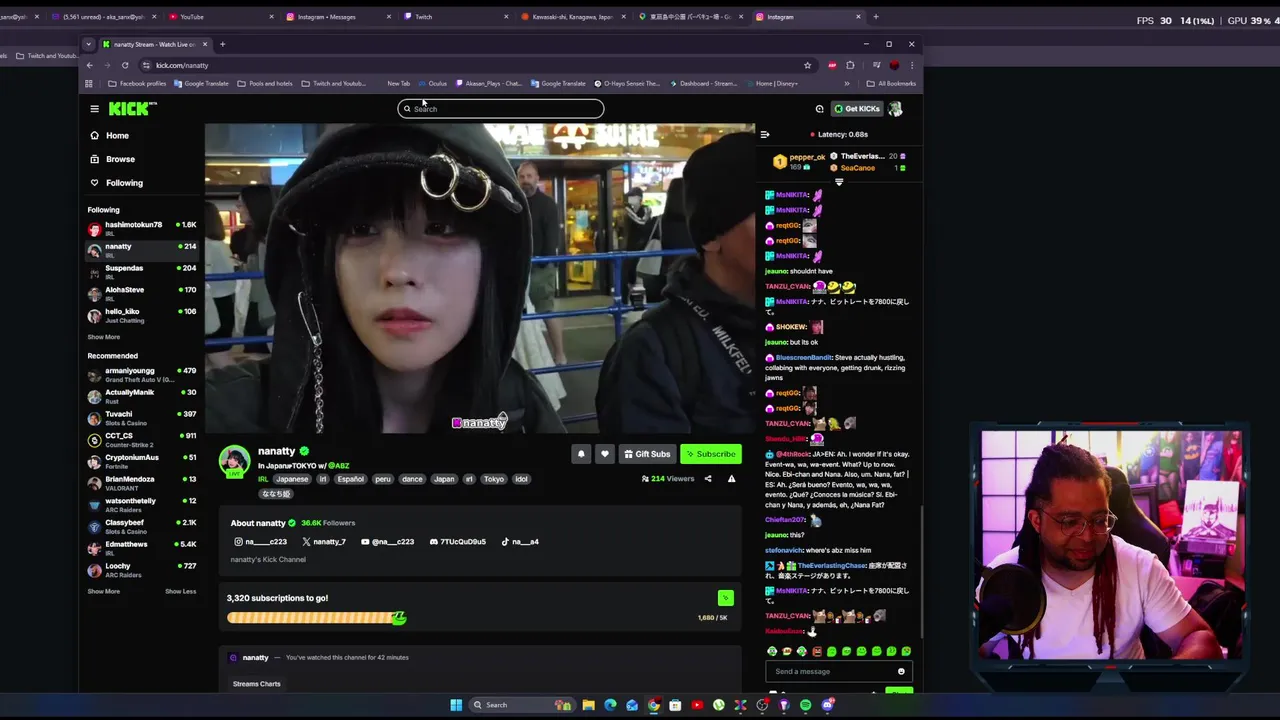This screenshot has width=1280, height=720.
Task: Click the notification bell for nanatty
Action: tap(581, 454)
